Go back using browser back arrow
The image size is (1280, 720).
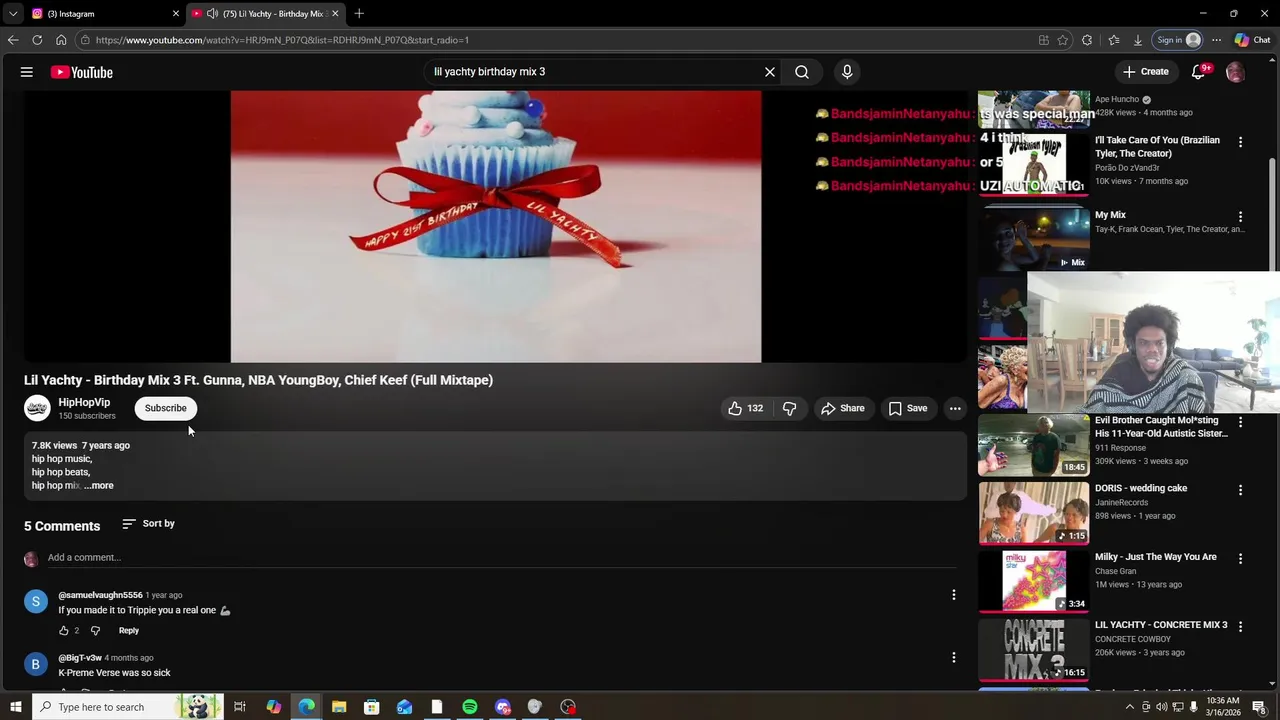(13, 40)
